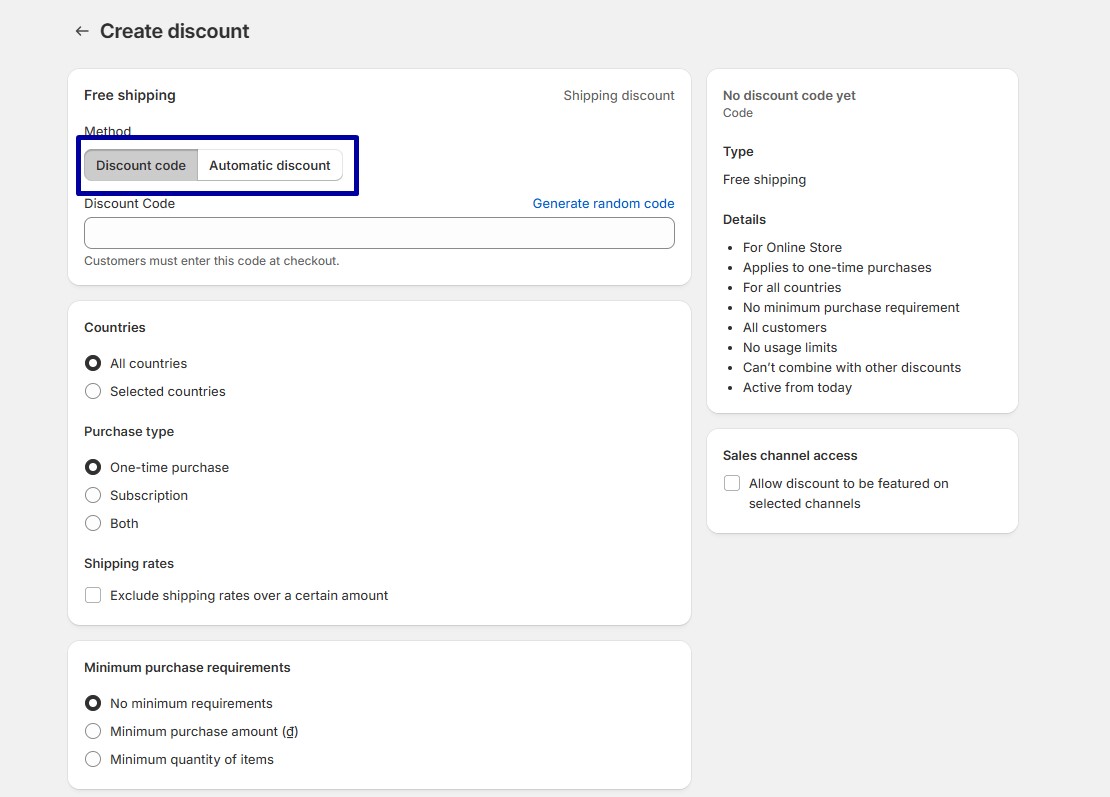Click the No usage limits detail item

pyautogui.click(x=790, y=348)
